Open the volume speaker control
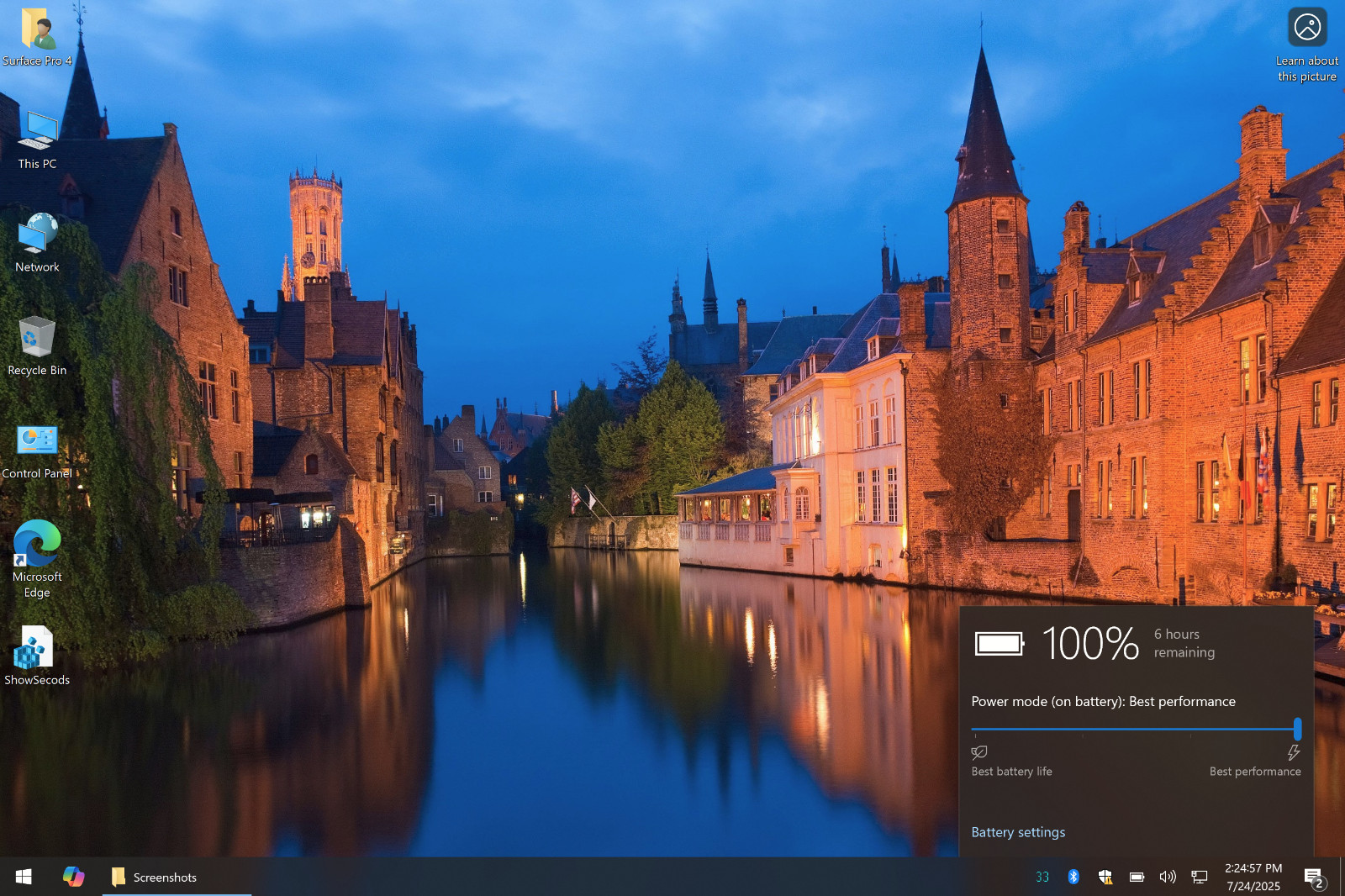Image resolution: width=1345 pixels, height=896 pixels. click(x=1168, y=877)
